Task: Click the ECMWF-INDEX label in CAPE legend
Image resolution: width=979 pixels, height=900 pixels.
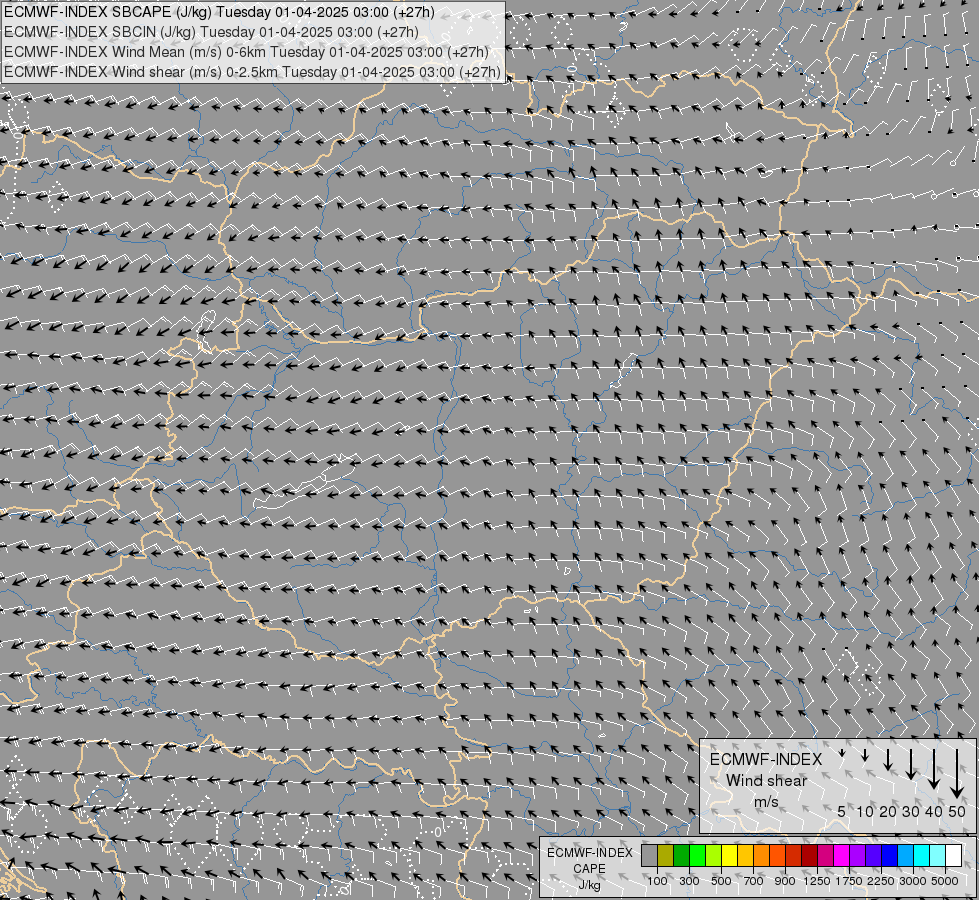Action: pos(590,853)
